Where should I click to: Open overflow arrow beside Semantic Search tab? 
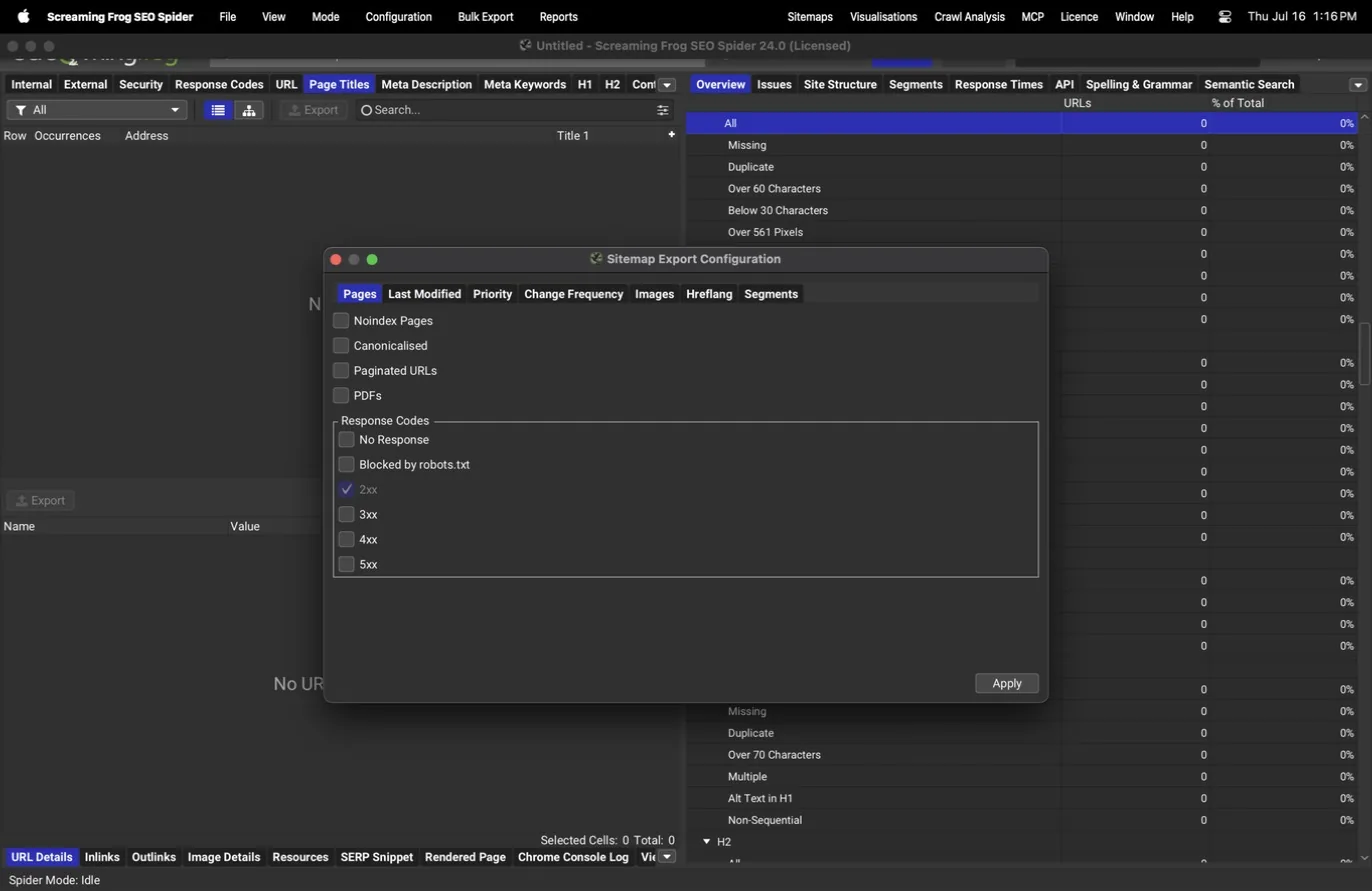click(x=1358, y=85)
